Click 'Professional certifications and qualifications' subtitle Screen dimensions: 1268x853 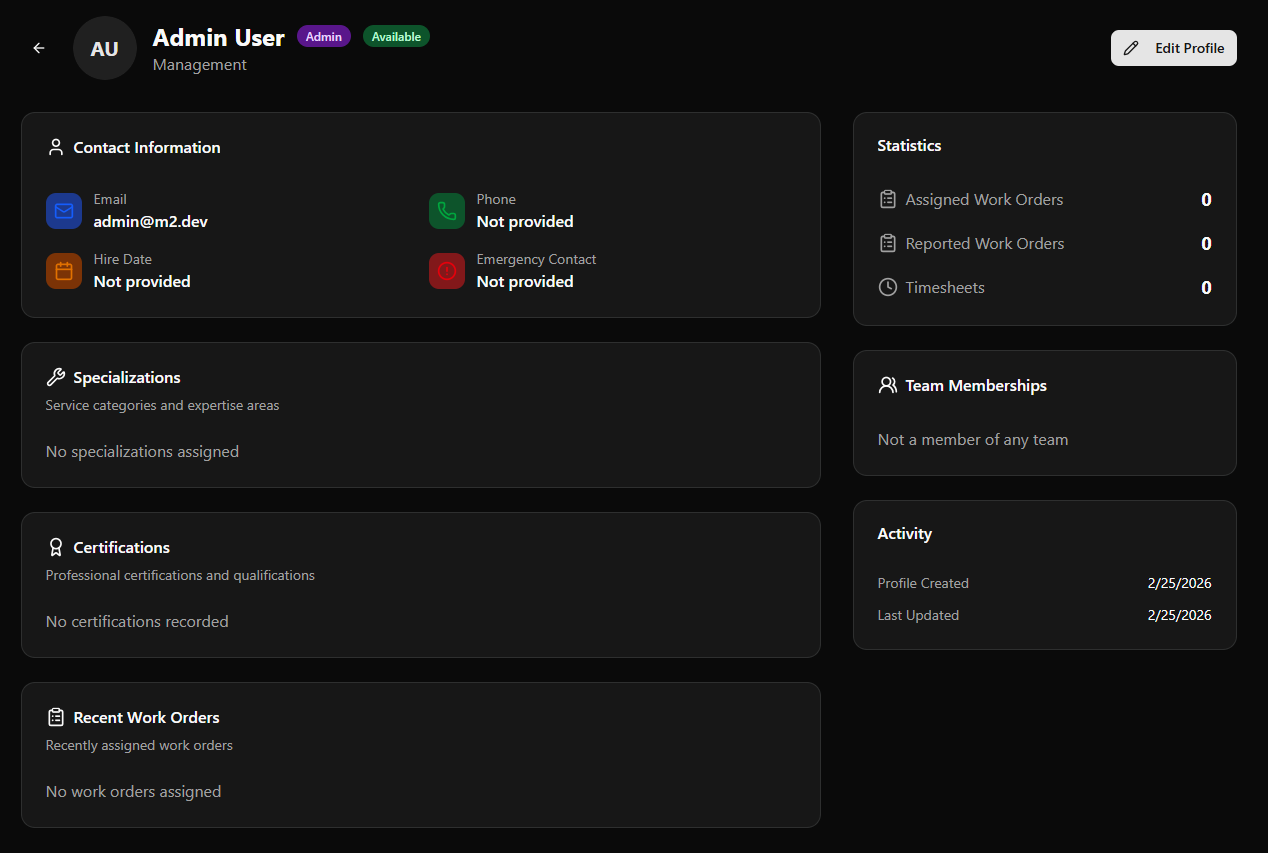click(x=181, y=575)
